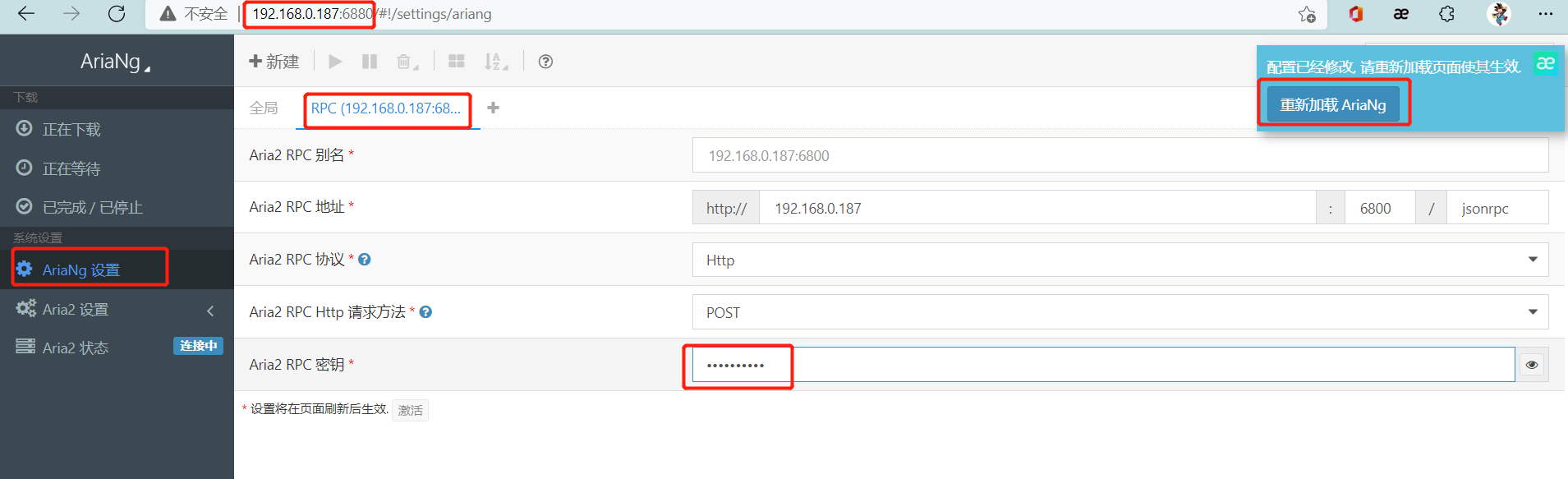Click the pause download icon
The height and width of the screenshot is (479, 1568).
370,62
